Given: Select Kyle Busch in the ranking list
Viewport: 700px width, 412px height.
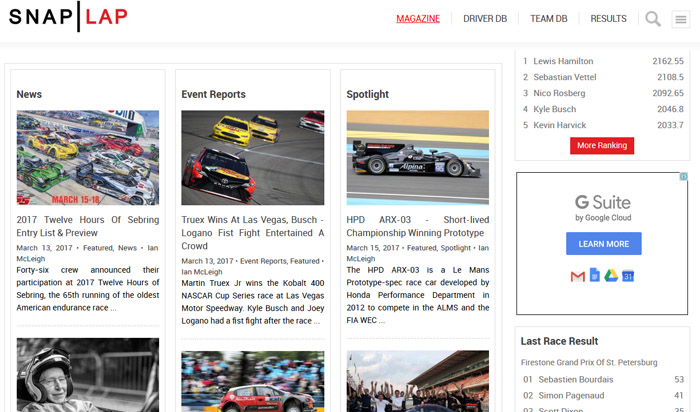Looking at the screenshot, I should click(554, 109).
